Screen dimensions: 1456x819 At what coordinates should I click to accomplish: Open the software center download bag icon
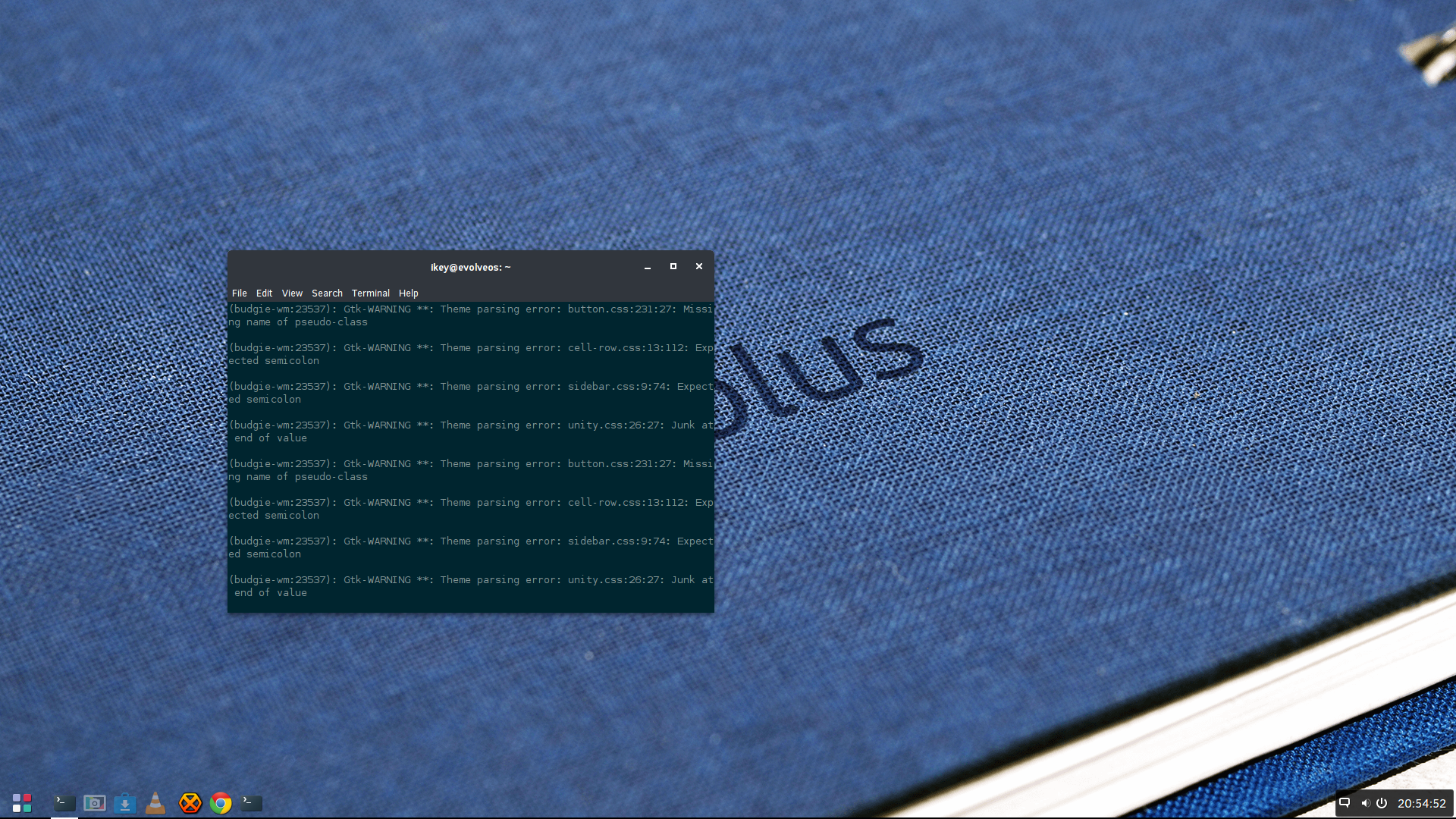click(x=125, y=803)
